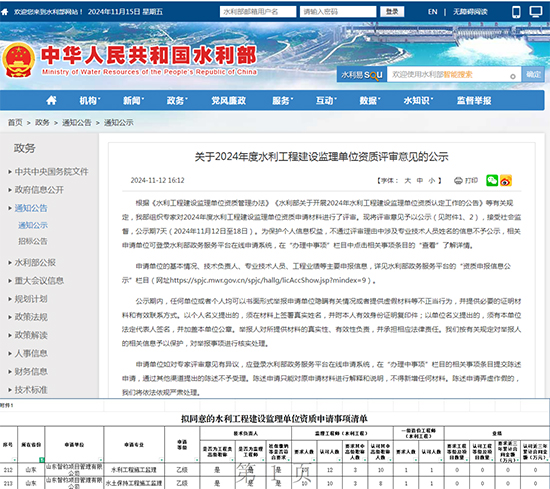Image resolution: width=550 pixels, height=489 pixels.
Task: Click the article title text
Action: pos(321,156)
